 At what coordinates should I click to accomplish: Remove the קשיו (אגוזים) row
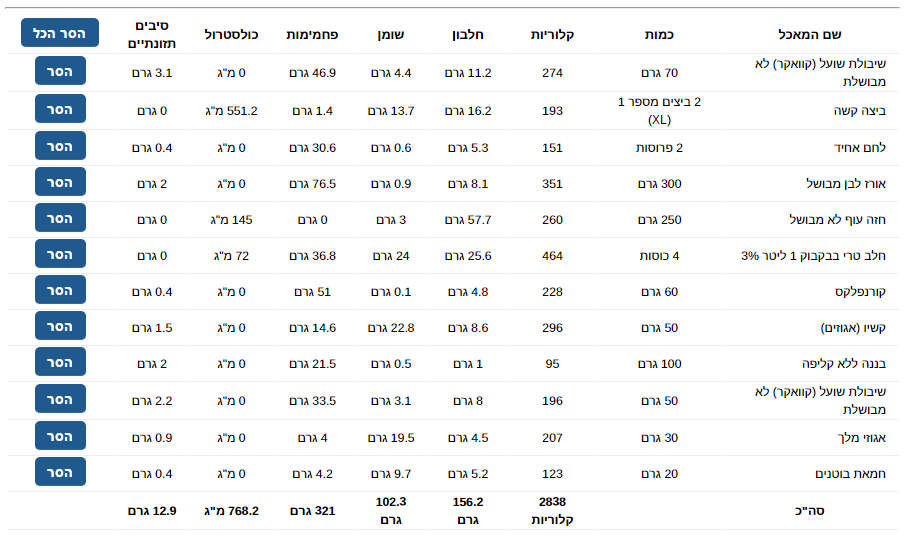point(60,326)
